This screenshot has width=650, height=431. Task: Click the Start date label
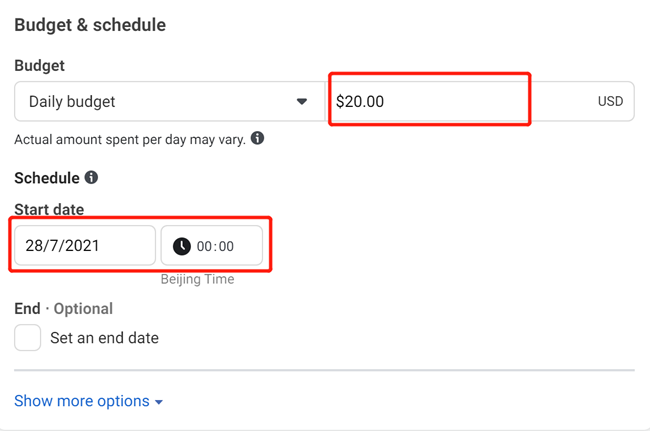tap(49, 209)
